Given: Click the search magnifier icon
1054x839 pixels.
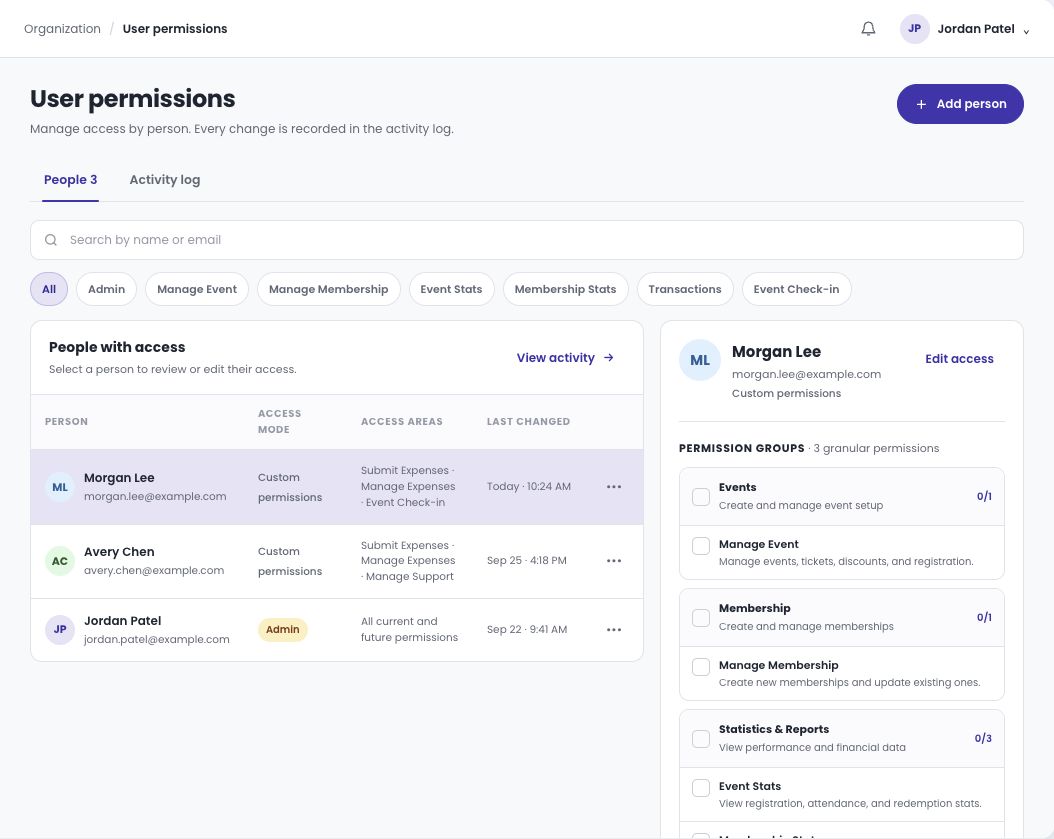Looking at the screenshot, I should point(51,240).
